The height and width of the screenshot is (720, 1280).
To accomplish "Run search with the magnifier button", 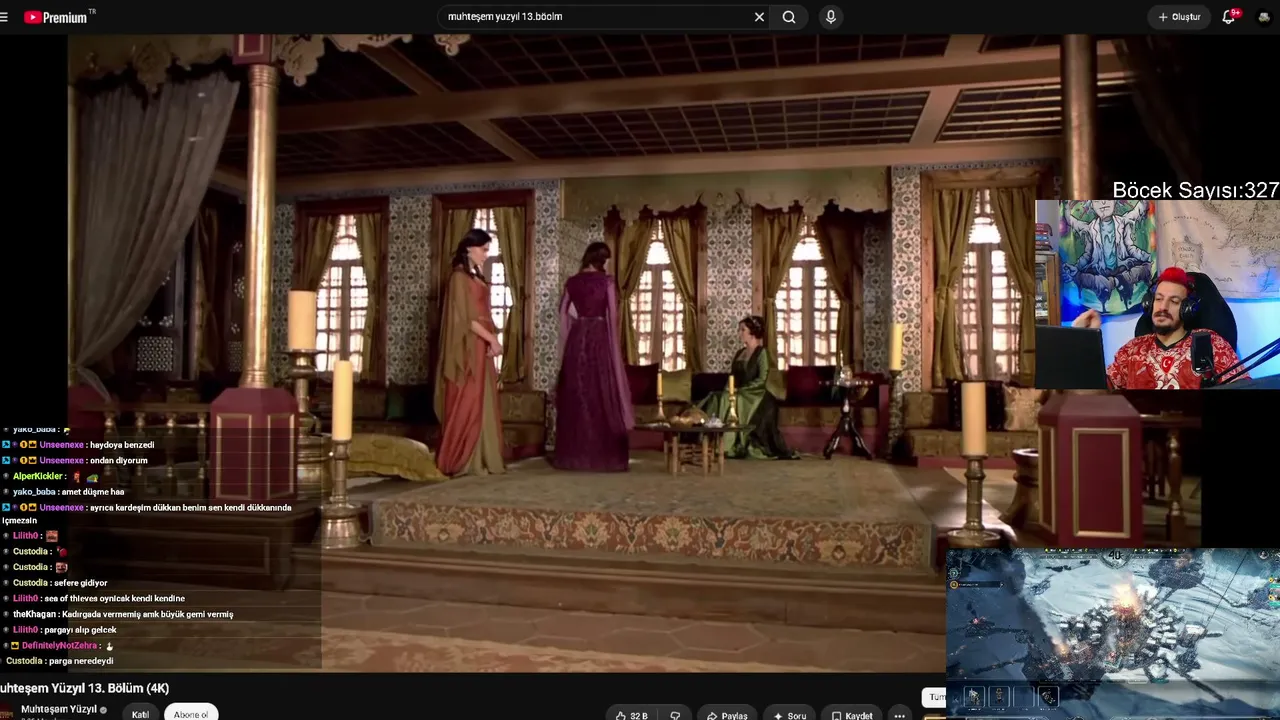I will (x=789, y=17).
